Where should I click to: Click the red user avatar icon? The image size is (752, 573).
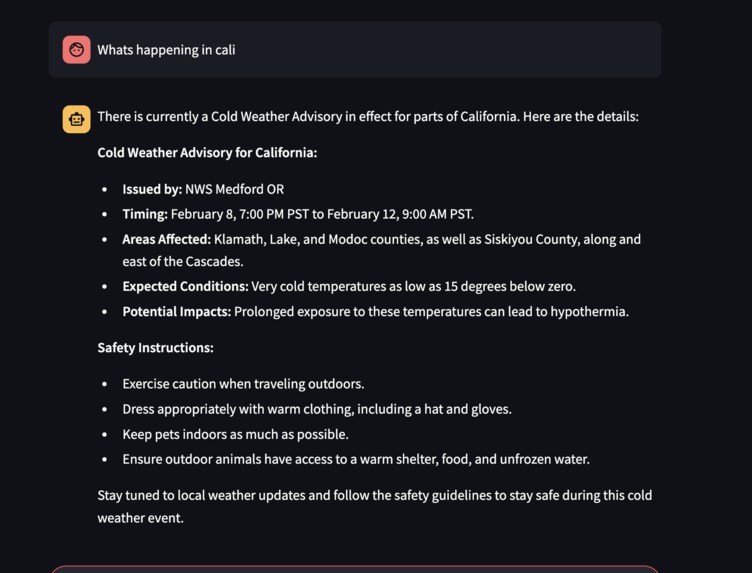[x=76, y=49]
